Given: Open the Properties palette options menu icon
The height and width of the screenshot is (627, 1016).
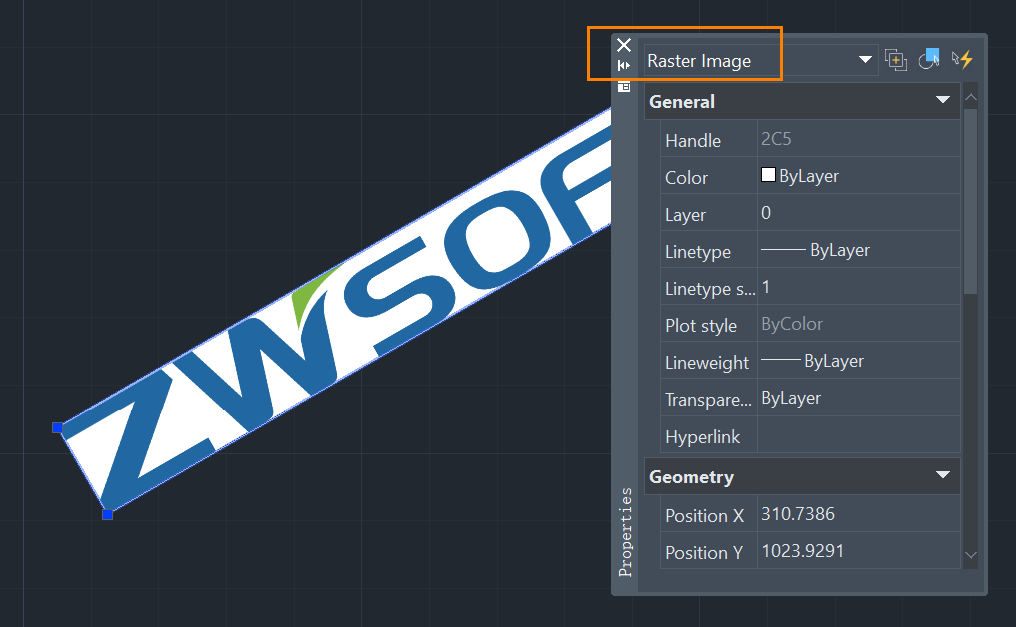Looking at the screenshot, I should coord(624,86).
